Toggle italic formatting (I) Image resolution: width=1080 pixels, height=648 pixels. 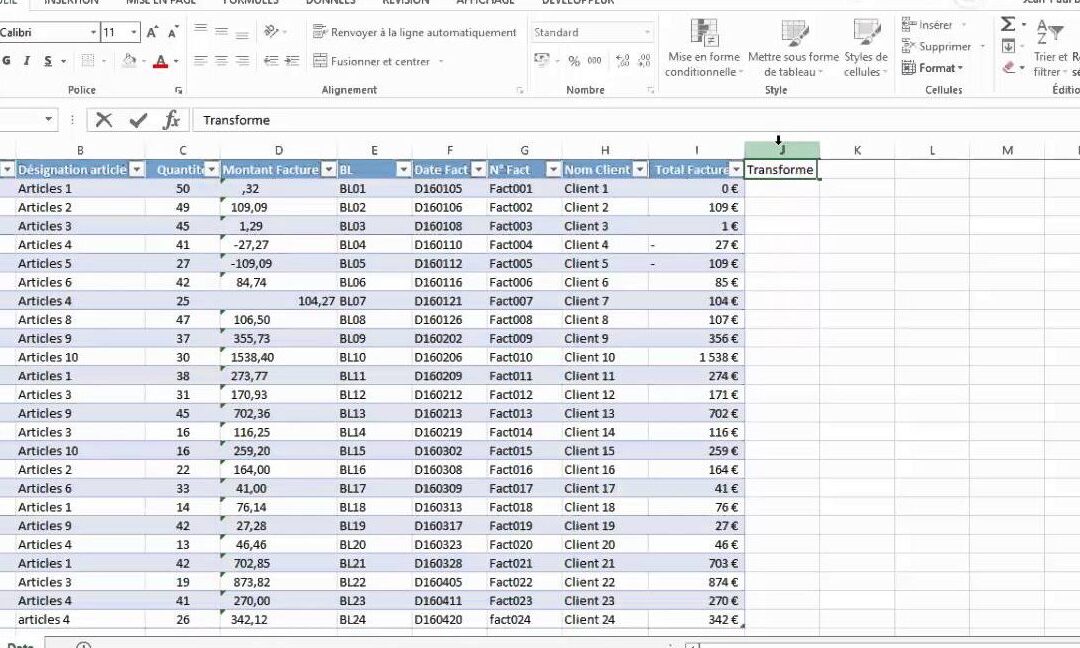pyautogui.click(x=26, y=61)
